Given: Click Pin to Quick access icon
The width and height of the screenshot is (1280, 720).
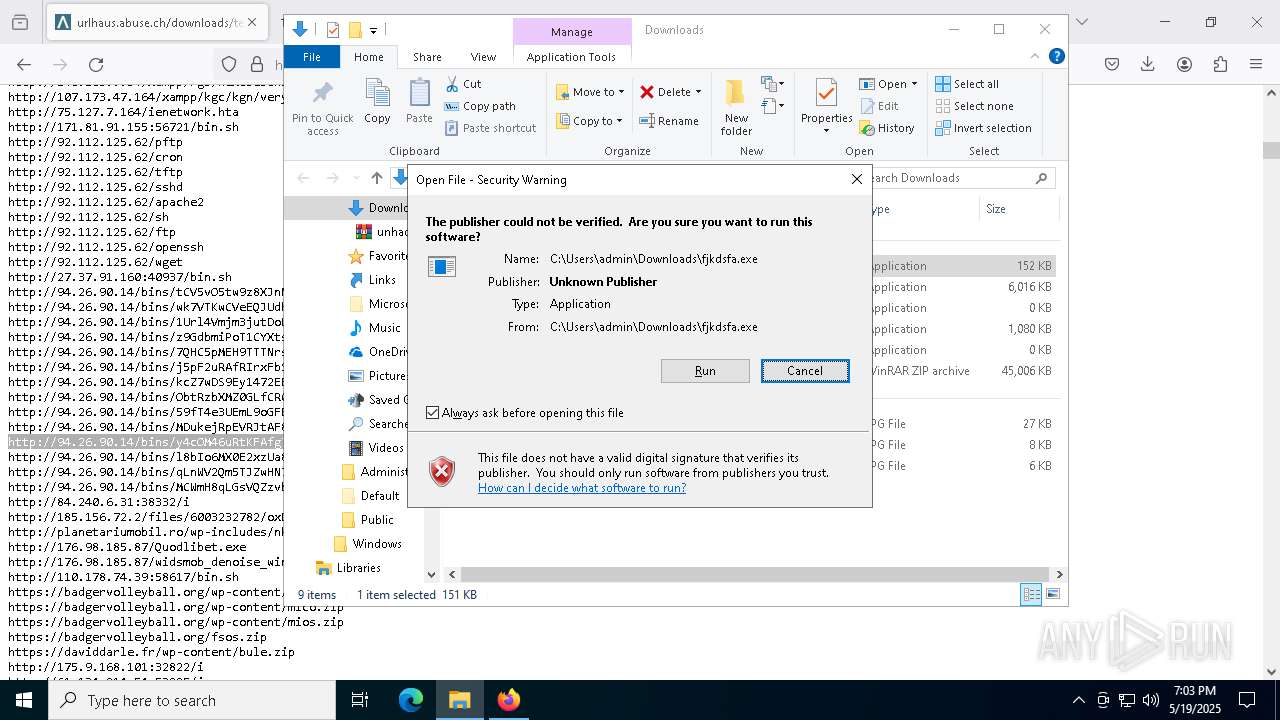Looking at the screenshot, I should click(322, 109).
